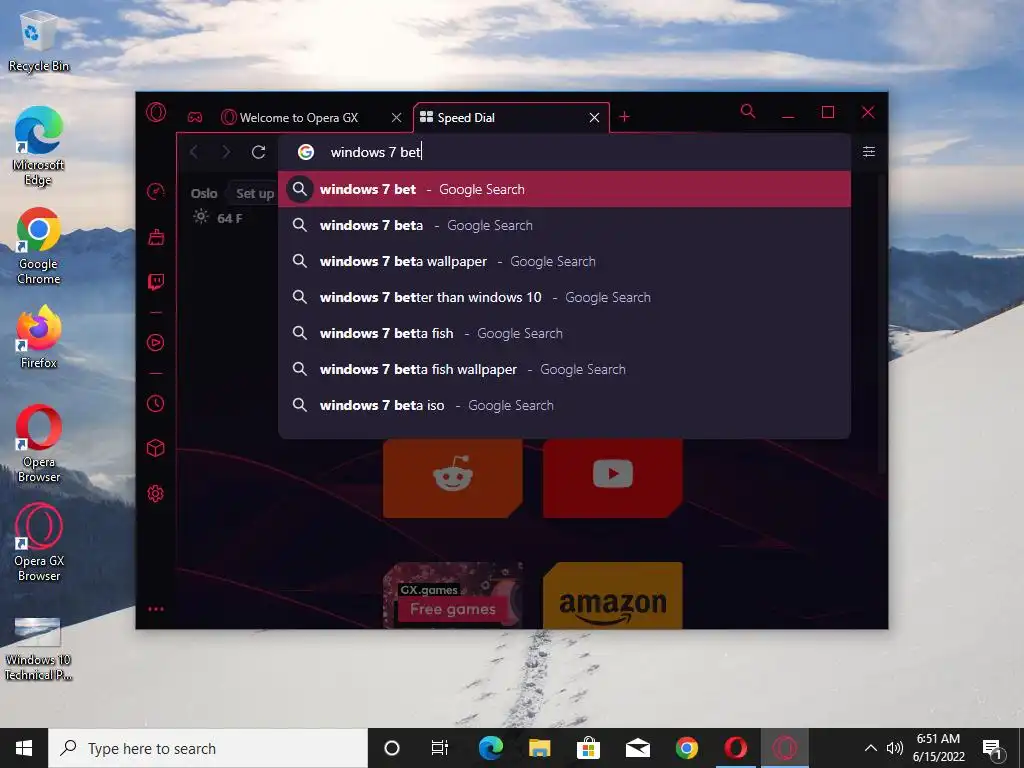
Task: Select Windows 10 Technical P... desktop file
Action: [38, 648]
